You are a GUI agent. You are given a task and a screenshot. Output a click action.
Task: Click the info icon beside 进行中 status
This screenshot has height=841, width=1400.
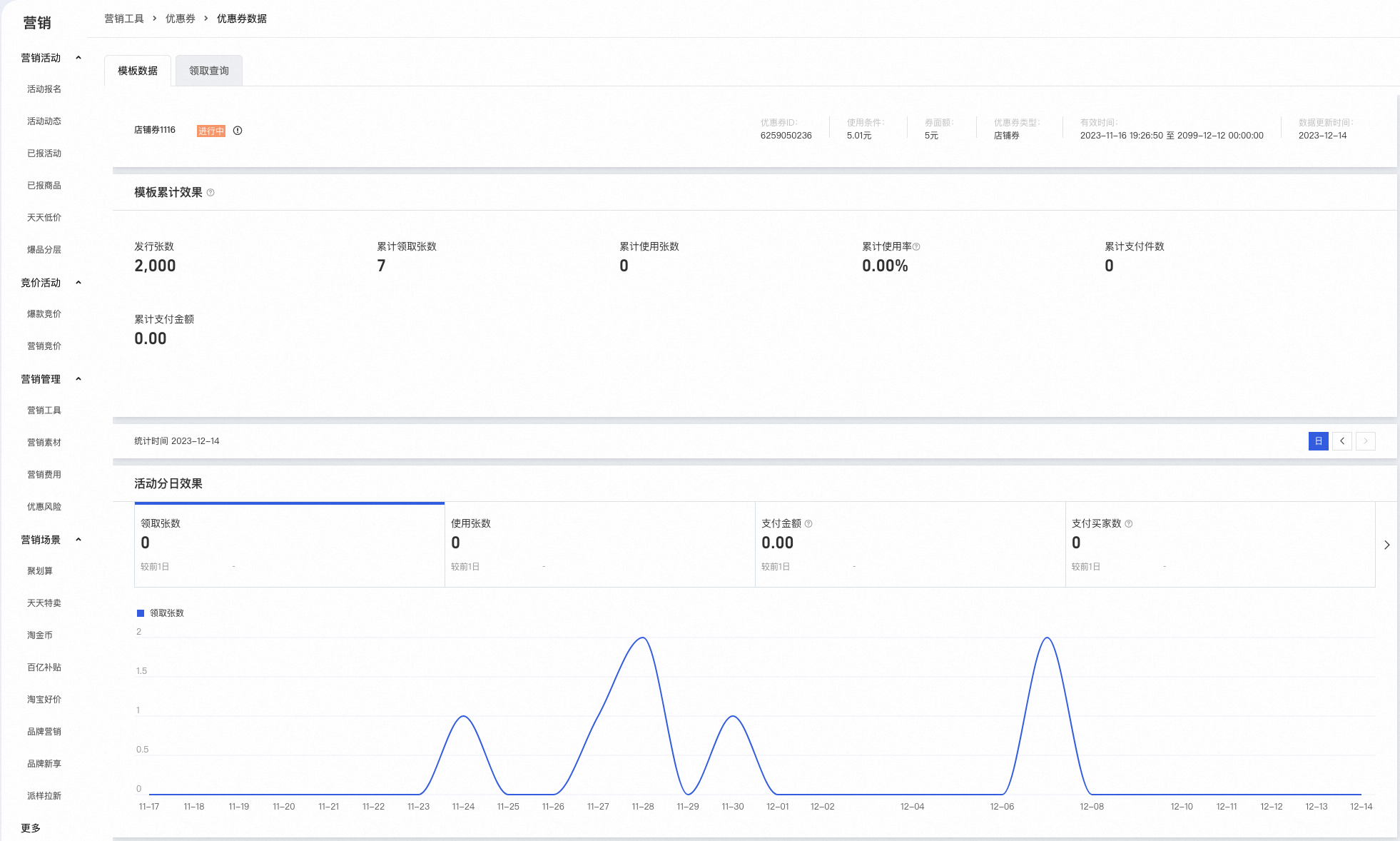[x=238, y=131]
